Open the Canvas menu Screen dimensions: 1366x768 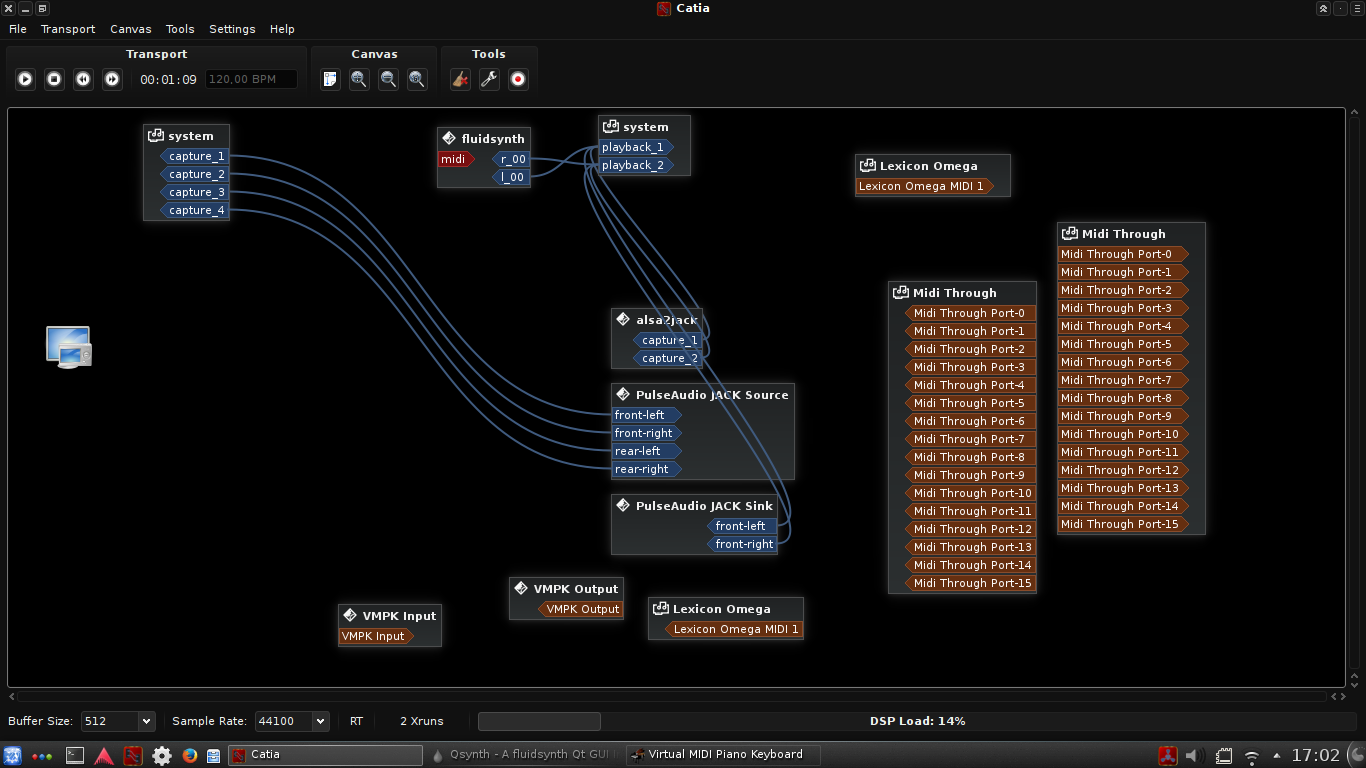click(130, 29)
